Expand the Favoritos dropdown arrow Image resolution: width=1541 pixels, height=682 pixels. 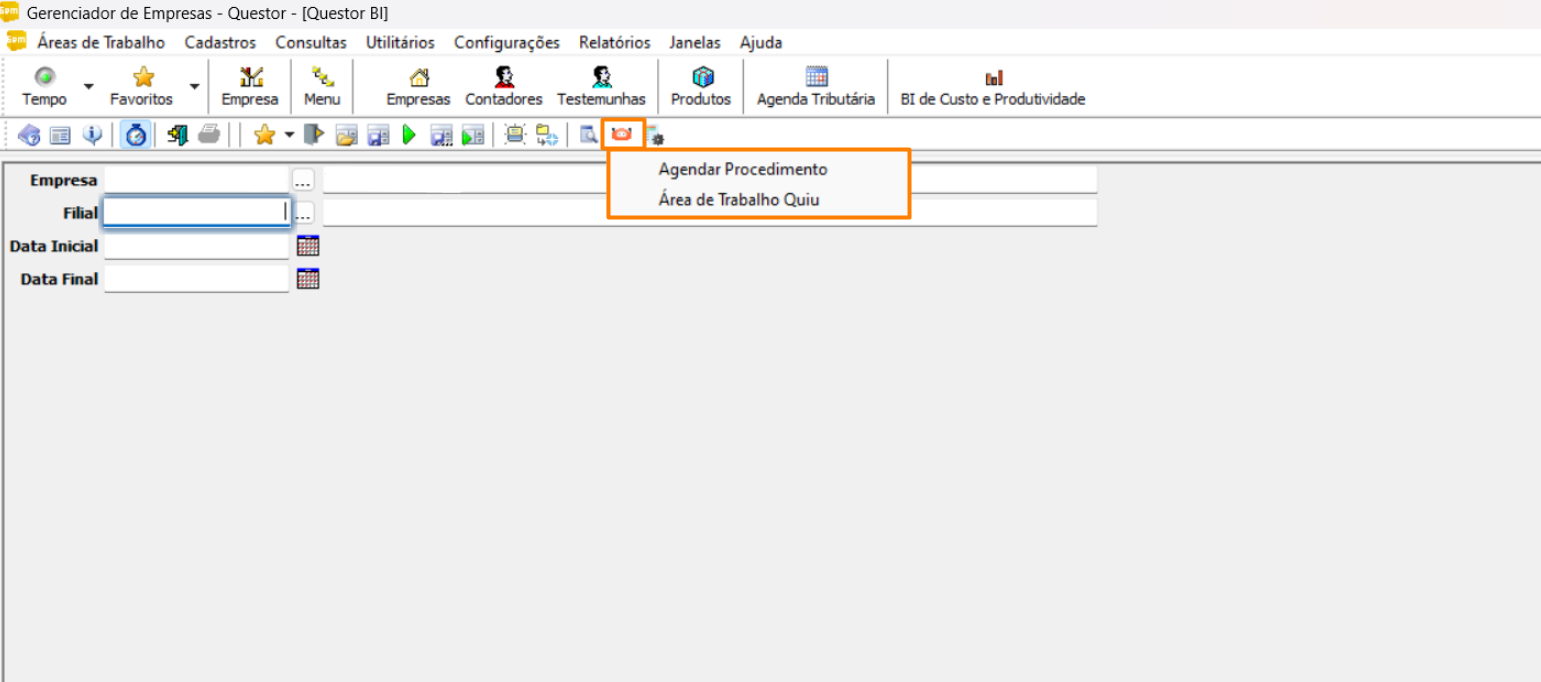click(195, 87)
